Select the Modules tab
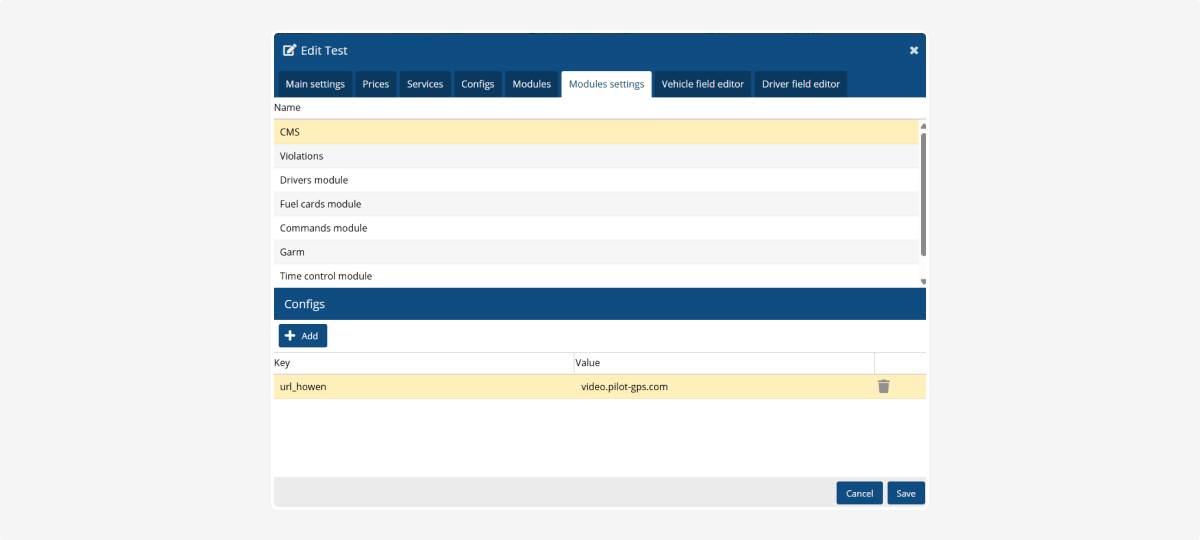 click(531, 84)
